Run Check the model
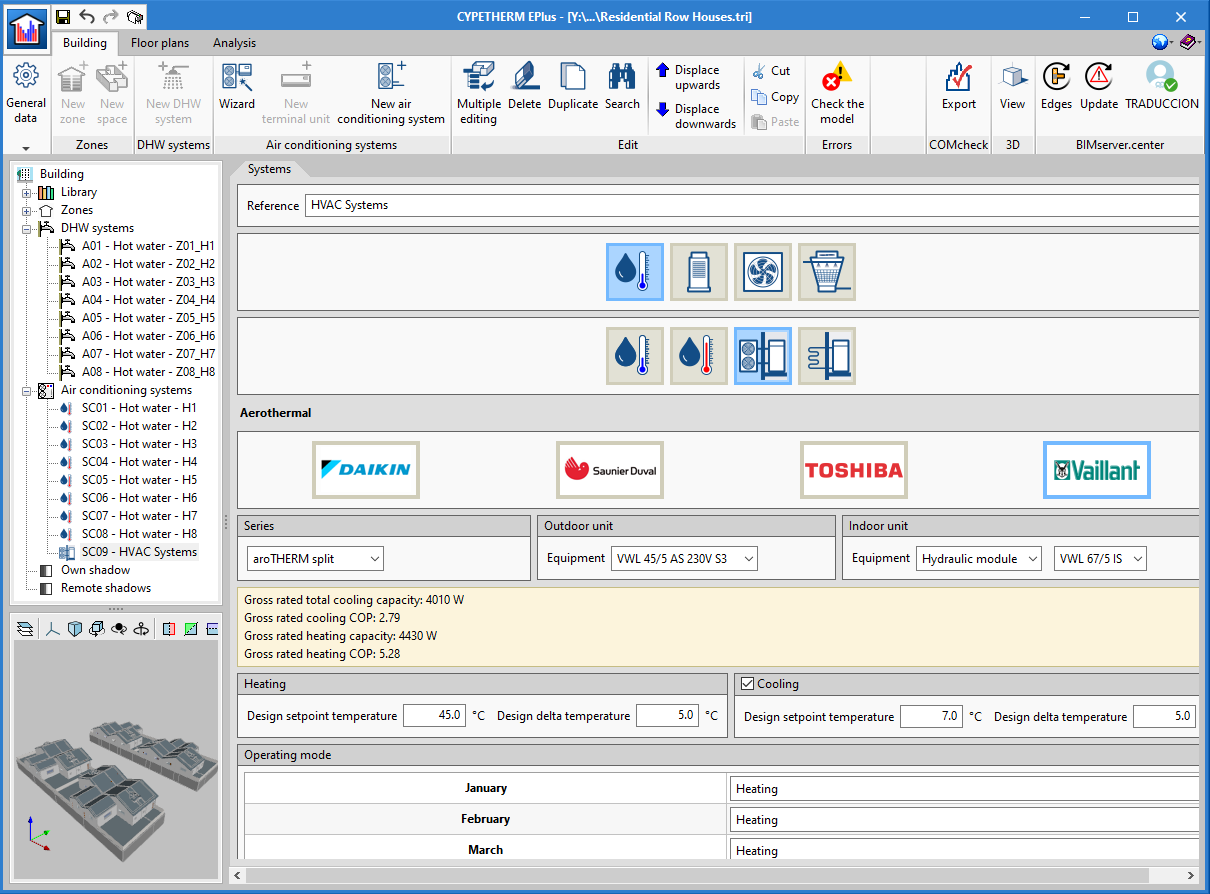Screen dimensions: 1210x894 (x=837, y=93)
